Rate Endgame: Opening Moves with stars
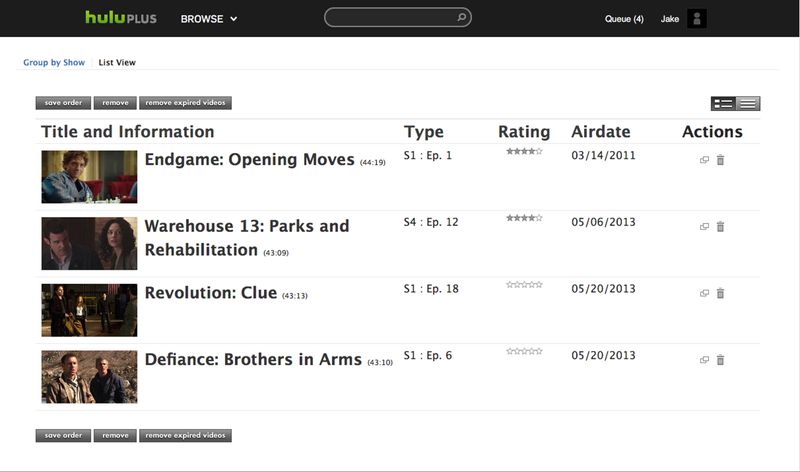The height and width of the screenshot is (472, 800). (524, 151)
